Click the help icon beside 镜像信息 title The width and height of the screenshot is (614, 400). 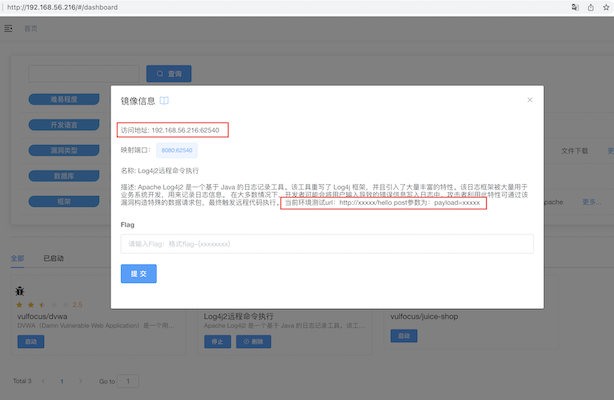164,100
